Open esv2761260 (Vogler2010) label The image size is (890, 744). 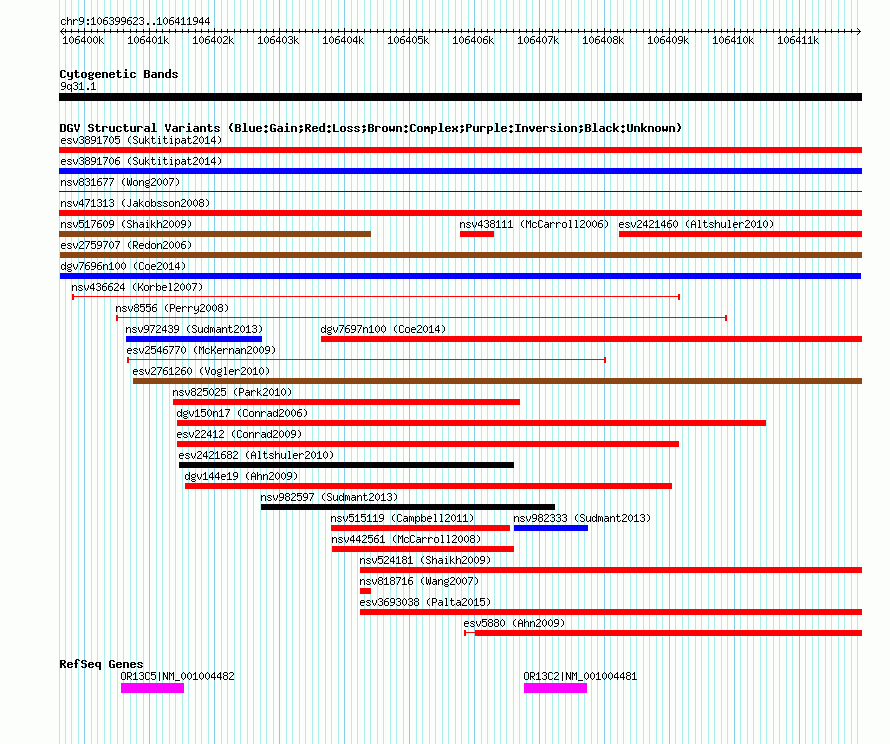coord(201,371)
